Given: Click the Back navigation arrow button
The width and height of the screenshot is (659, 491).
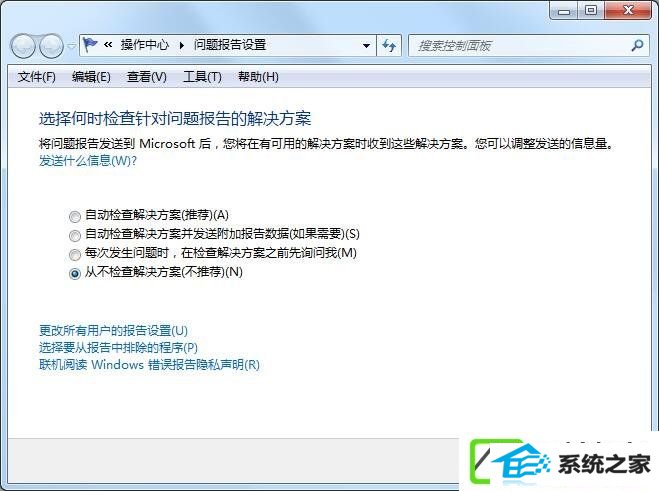Looking at the screenshot, I should pos(23,46).
